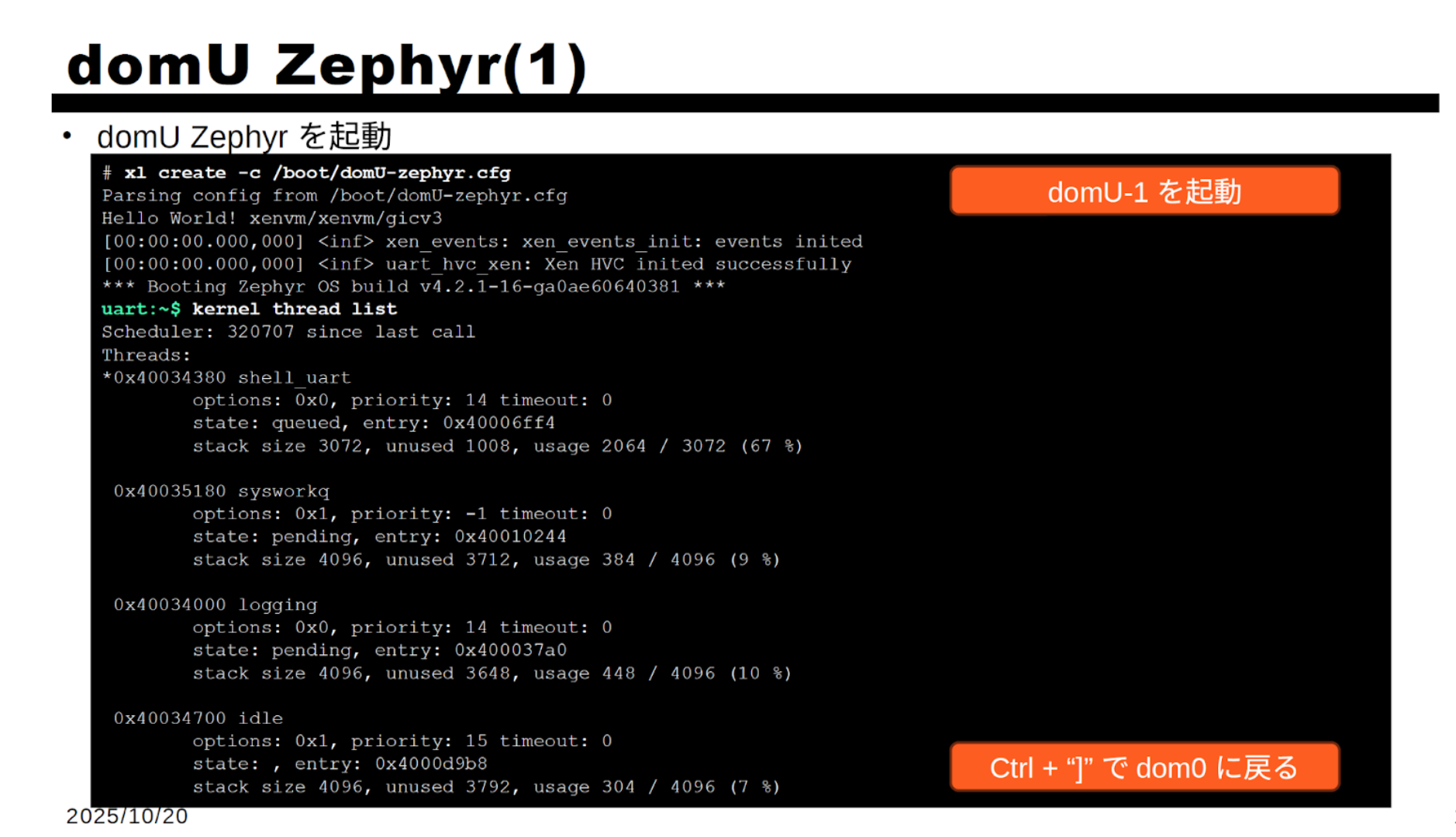Click the "0x40034700 idle" thread entry
Screen dimensions: 1456x837
tap(198, 718)
